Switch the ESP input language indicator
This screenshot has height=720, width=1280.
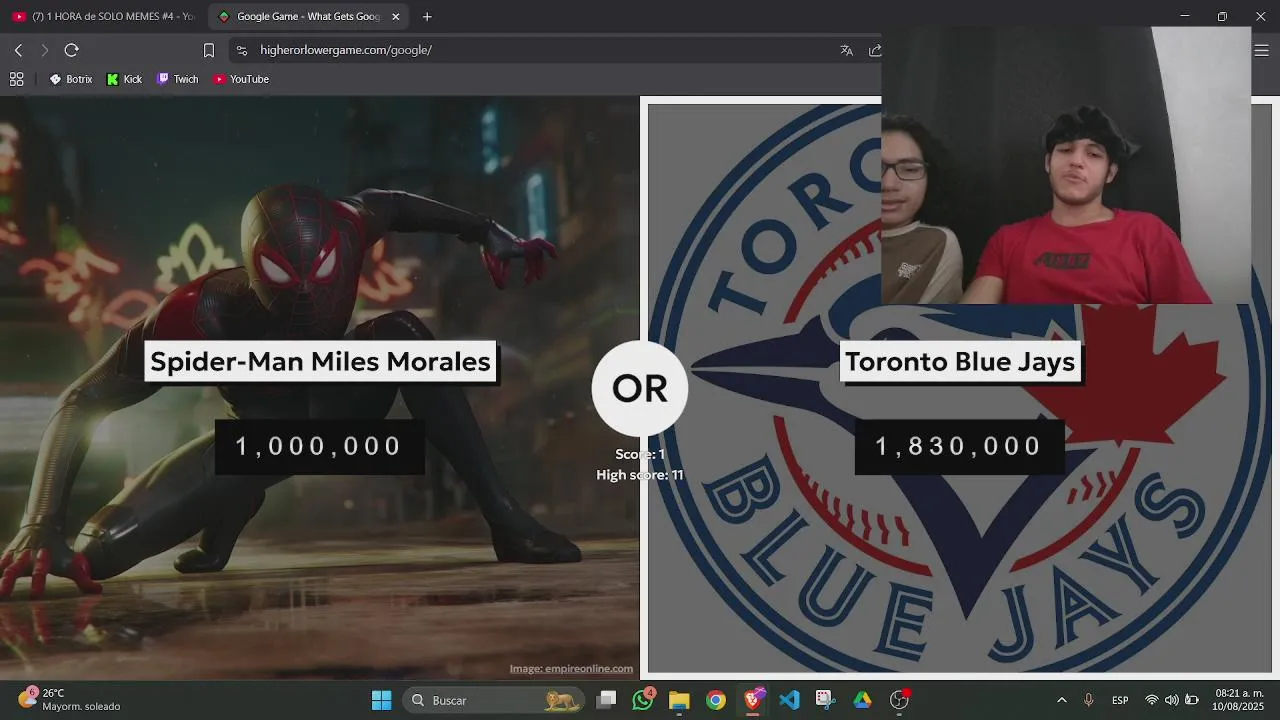(x=1120, y=700)
